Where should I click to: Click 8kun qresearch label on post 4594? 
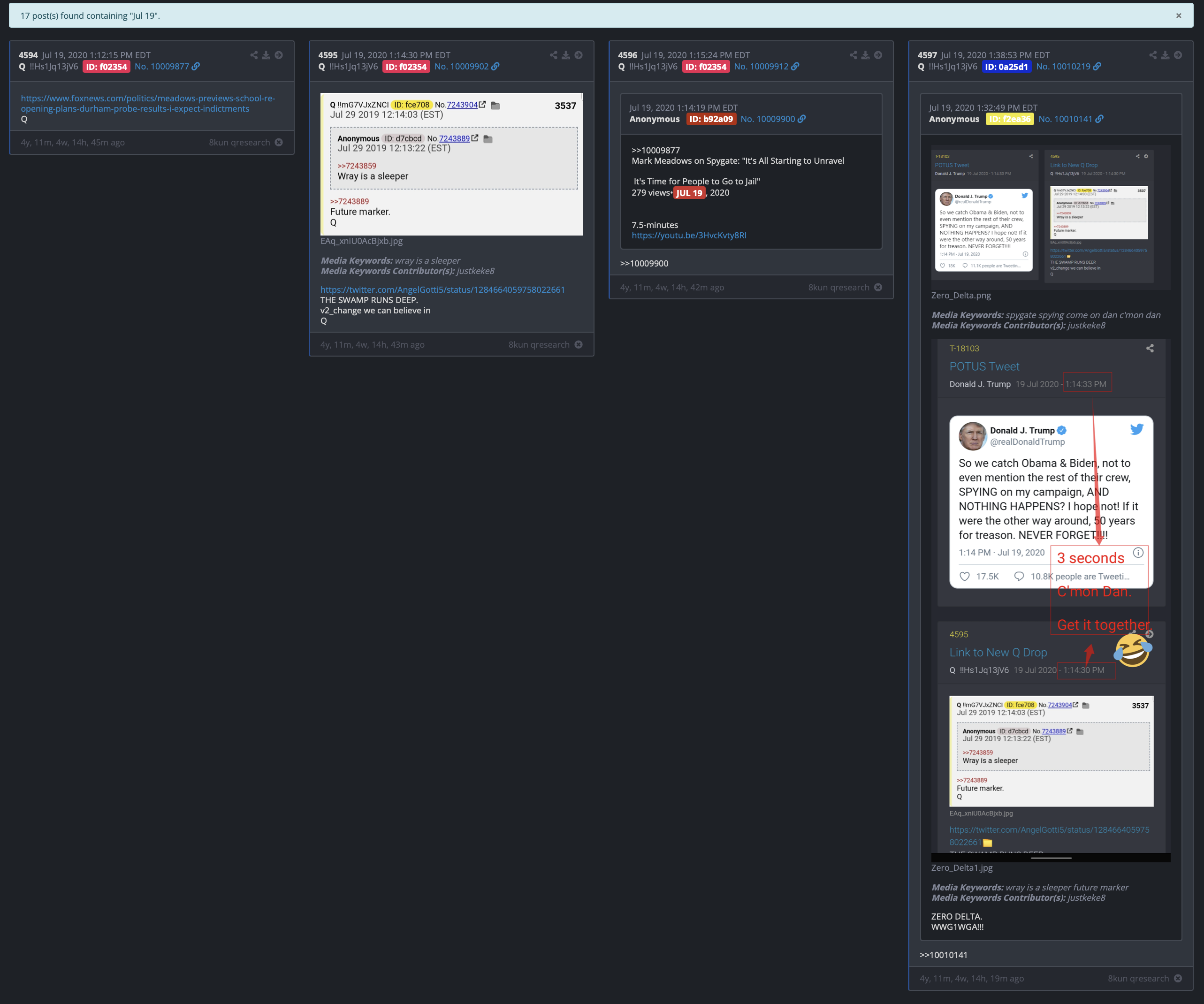tap(239, 142)
